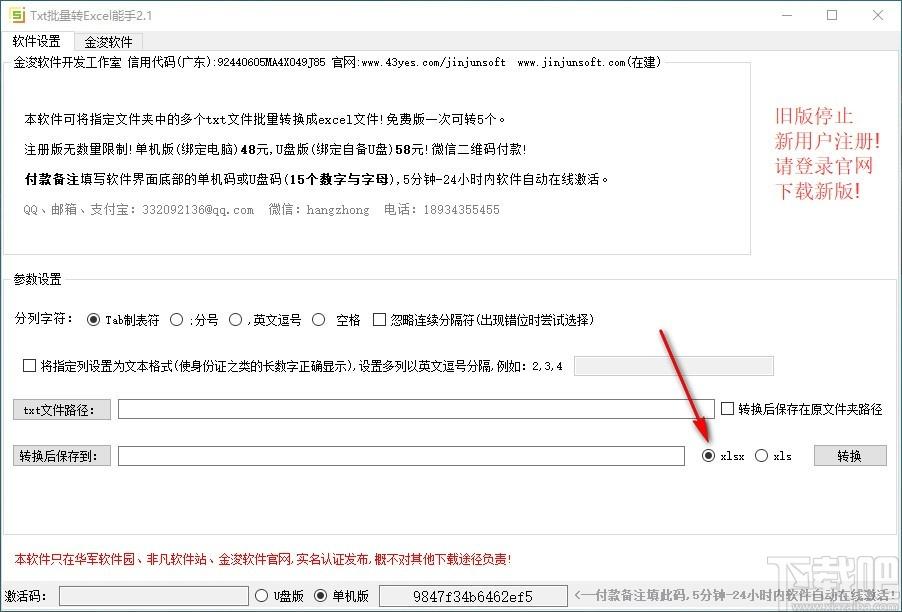
Task: Click the txt文件路径 button
Action: (62, 410)
